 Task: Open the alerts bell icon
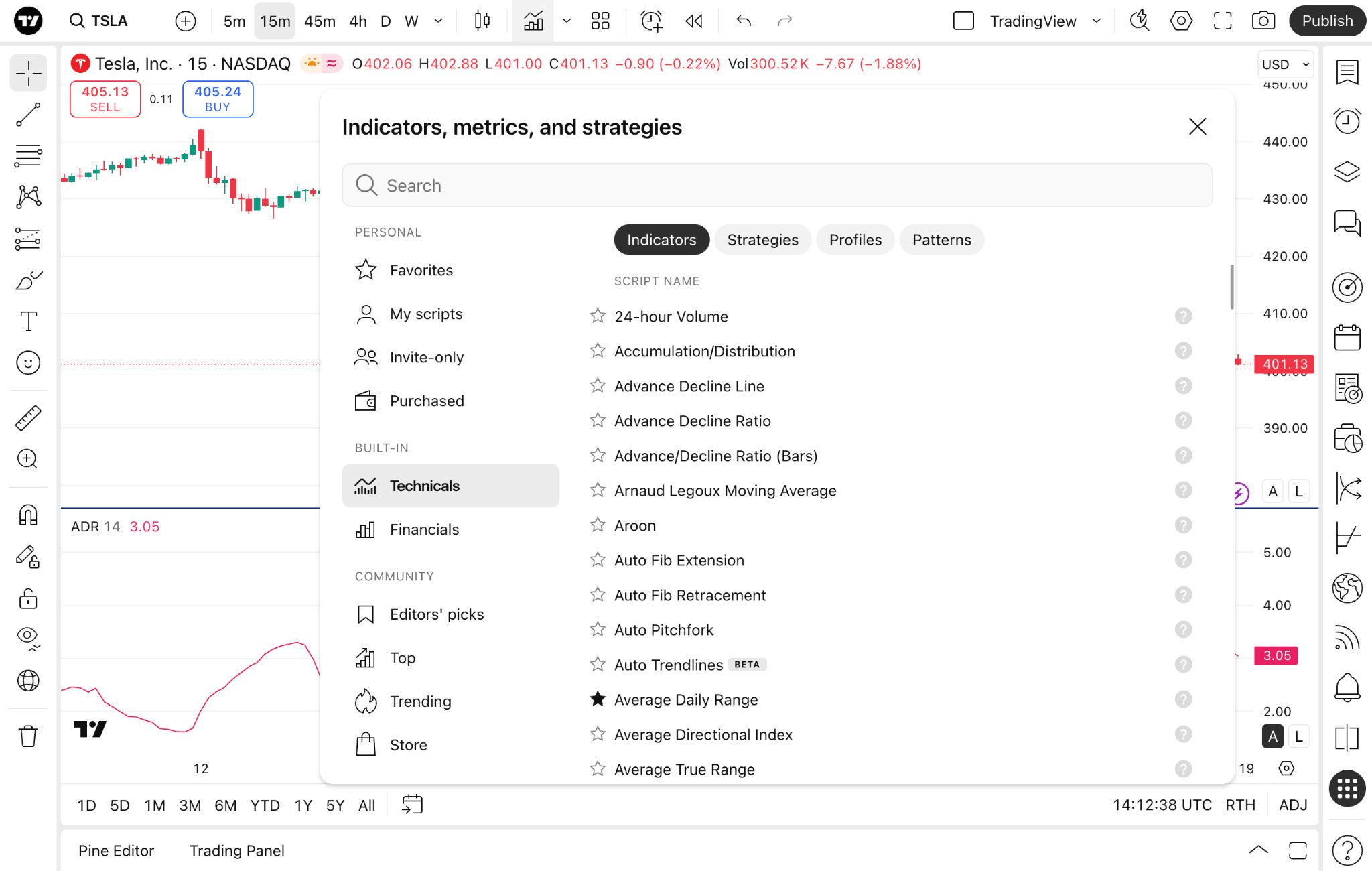tap(1347, 687)
